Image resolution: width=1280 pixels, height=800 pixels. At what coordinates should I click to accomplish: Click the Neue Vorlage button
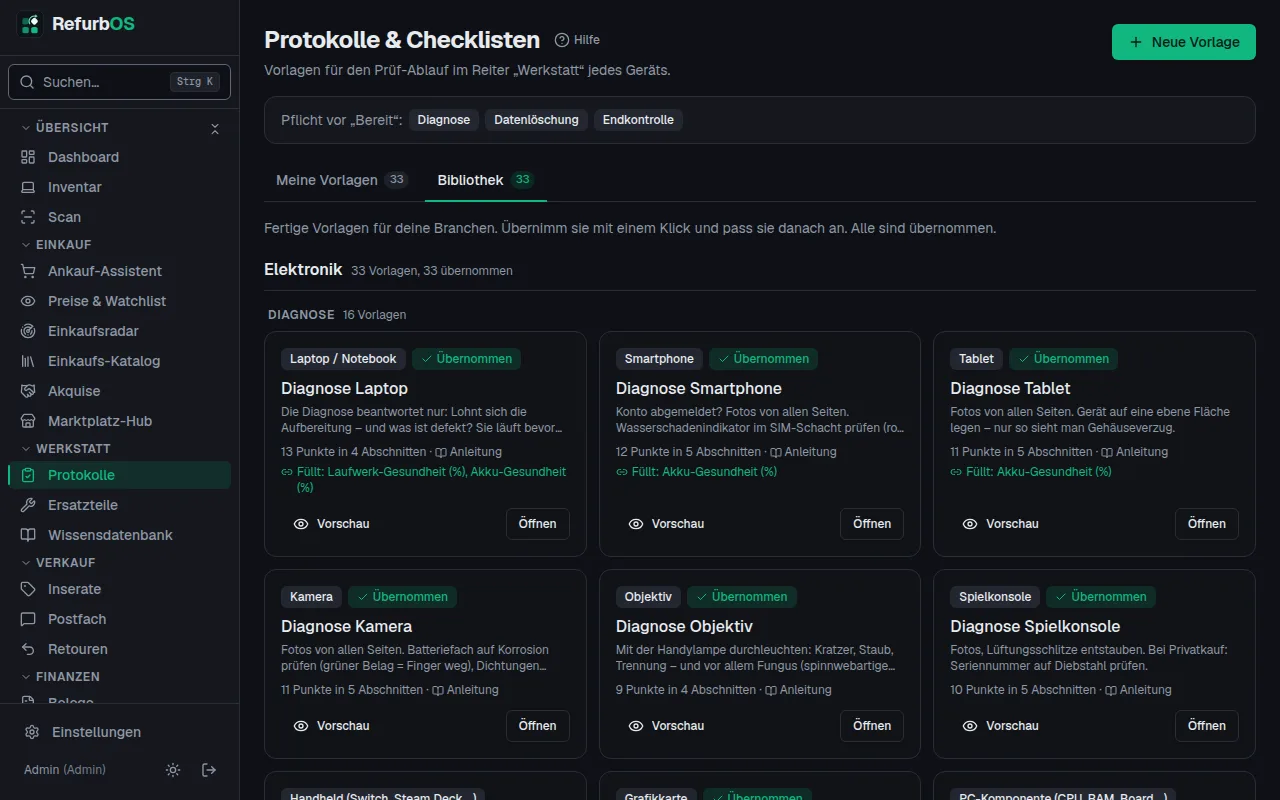click(1184, 42)
